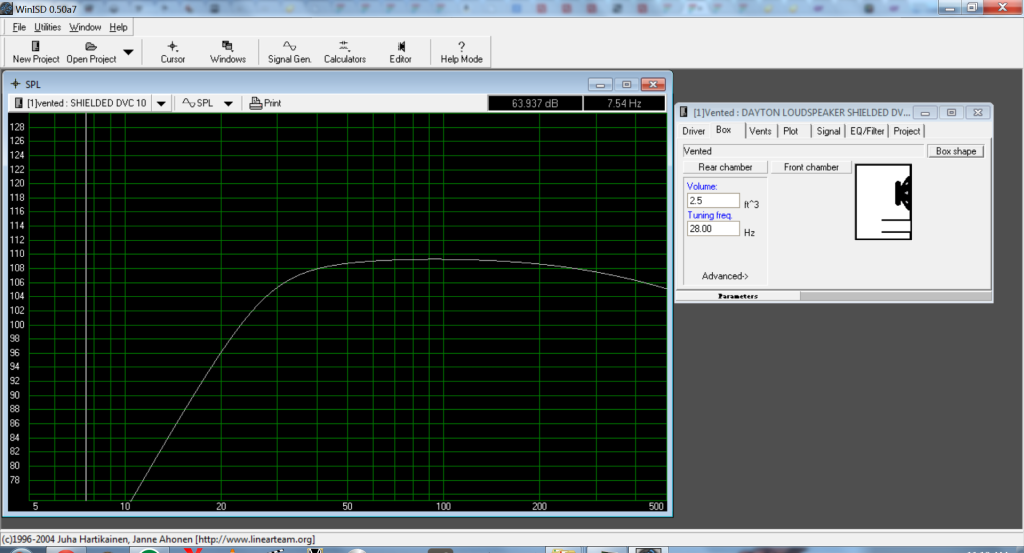The width and height of the screenshot is (1024, 553).
Task: Click the project window title bar icon
Action: [684, 112]
